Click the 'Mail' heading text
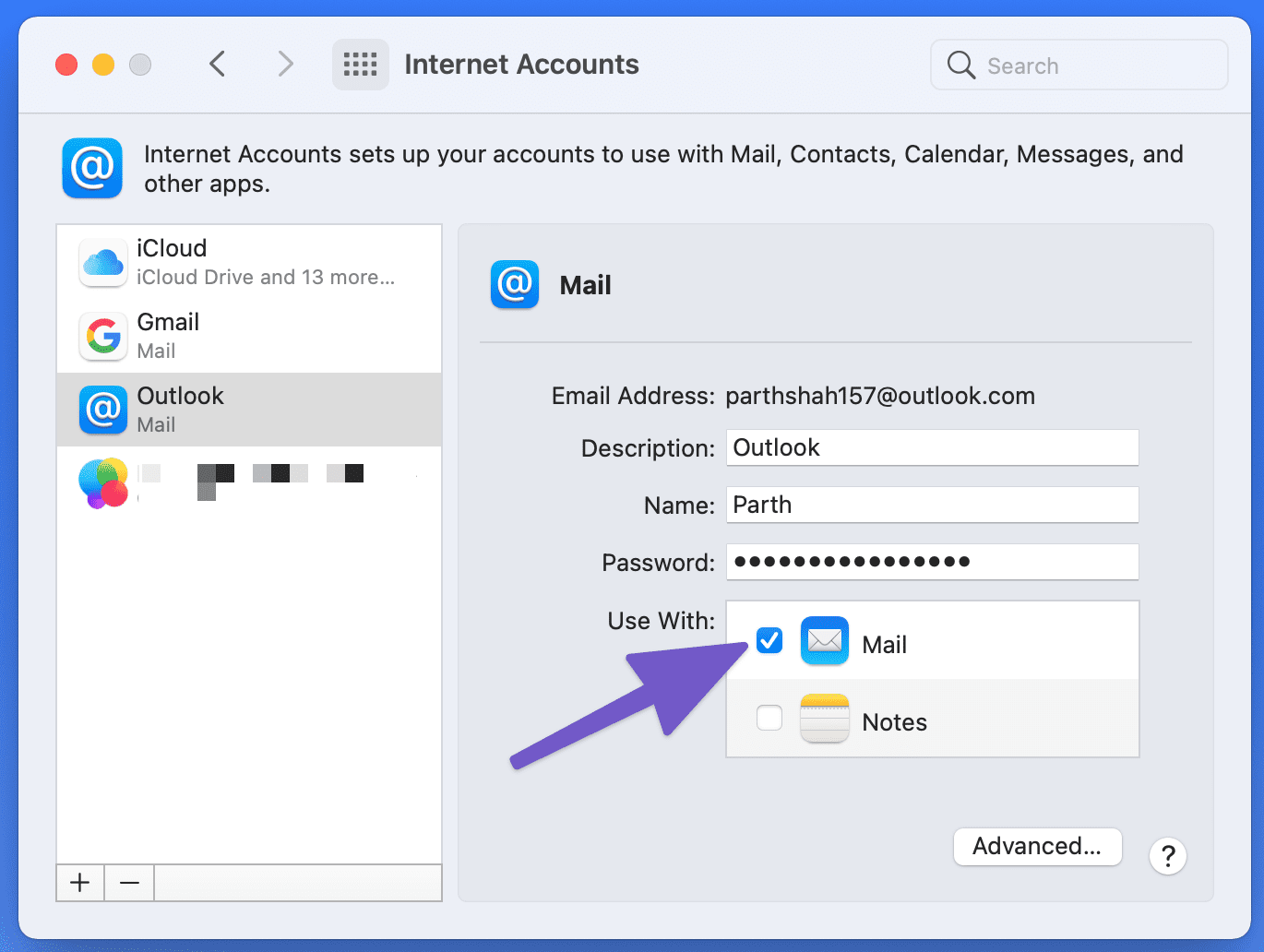 pos(586,285)
